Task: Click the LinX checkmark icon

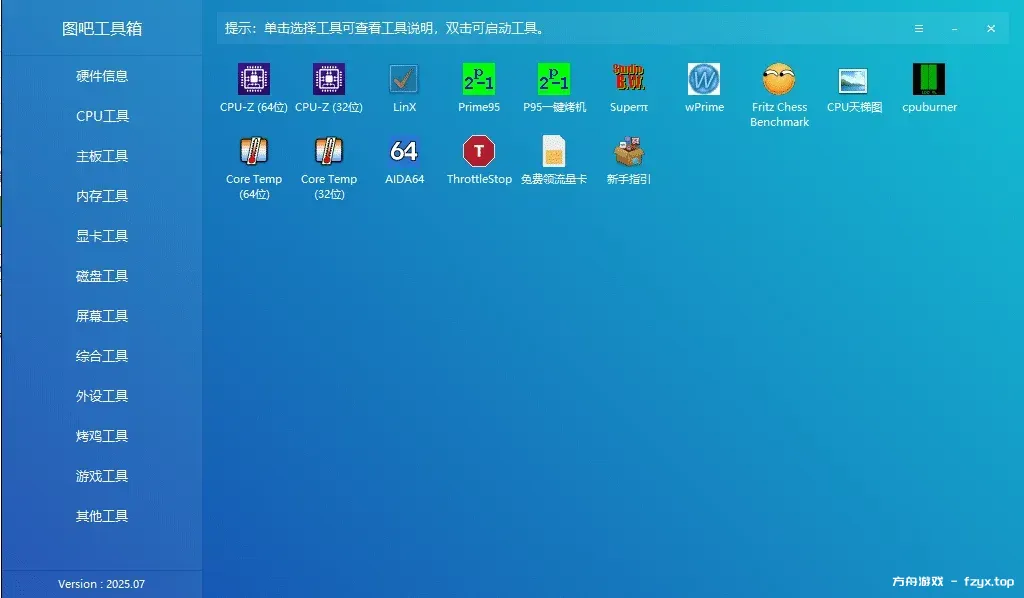Action: point(404,80)
